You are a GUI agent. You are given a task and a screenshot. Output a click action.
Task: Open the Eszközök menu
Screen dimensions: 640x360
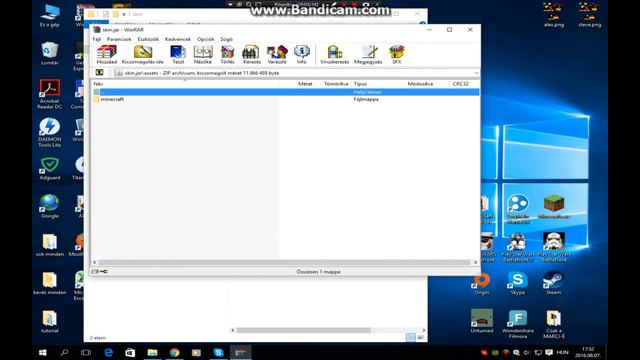pyautogui.click(x=148, y=39)
